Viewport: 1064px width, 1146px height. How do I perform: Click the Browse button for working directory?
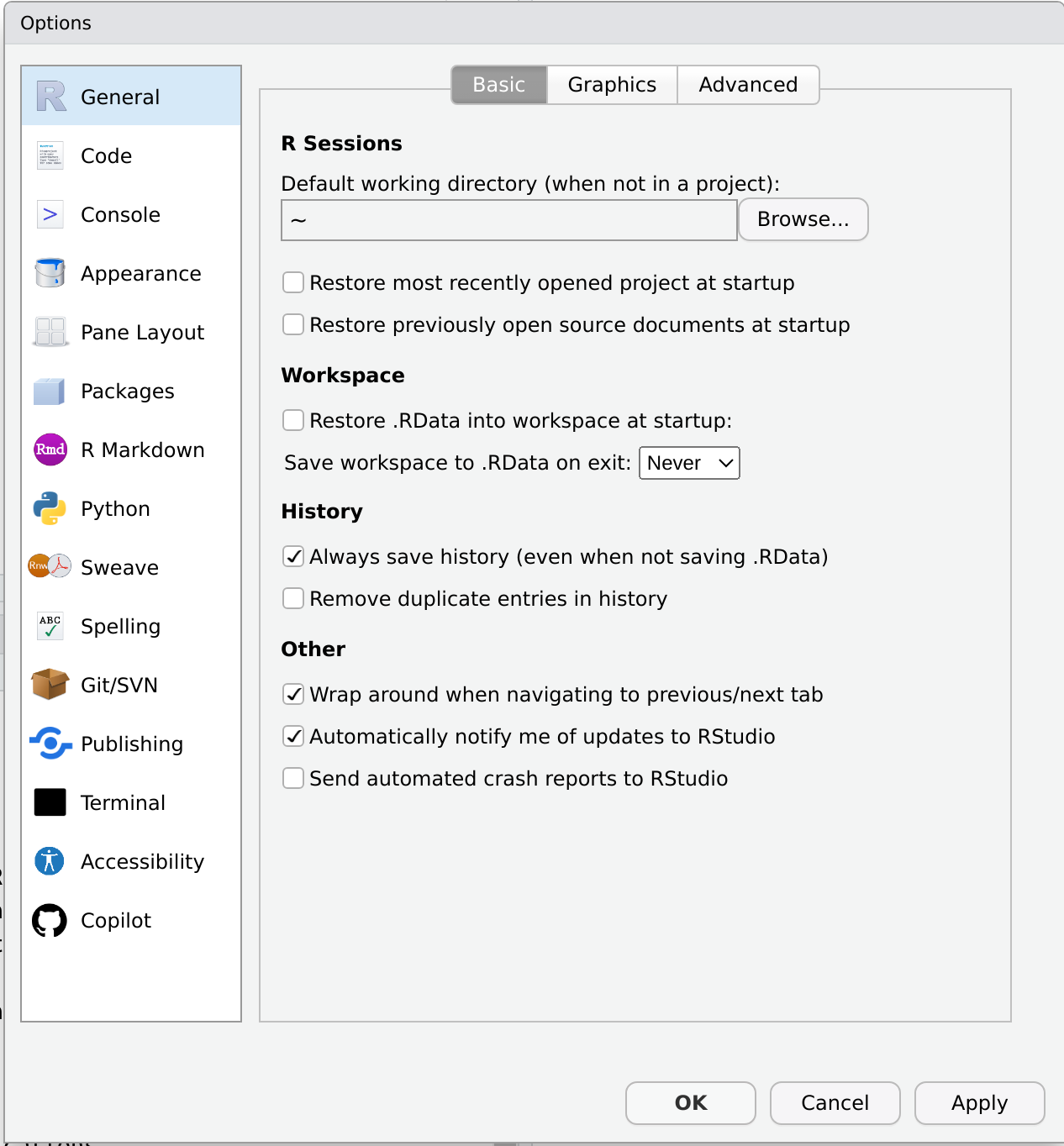tap(802, 219)
